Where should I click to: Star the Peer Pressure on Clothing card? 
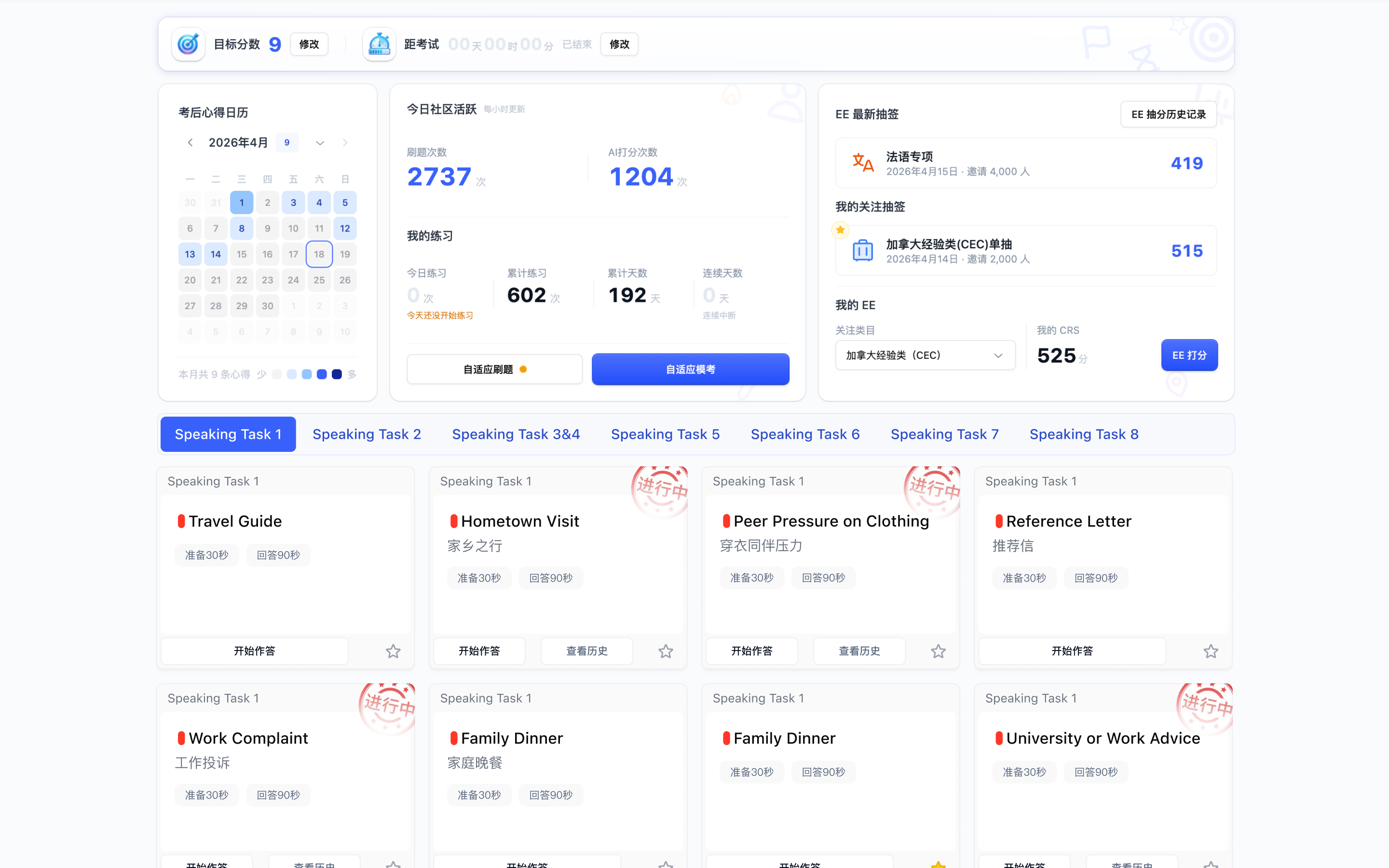click(x=938, y=651)
